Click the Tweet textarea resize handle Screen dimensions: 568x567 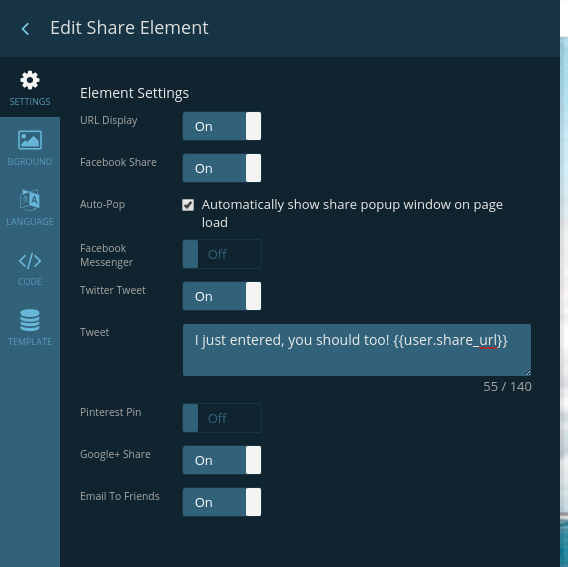[x=528, y=372]
